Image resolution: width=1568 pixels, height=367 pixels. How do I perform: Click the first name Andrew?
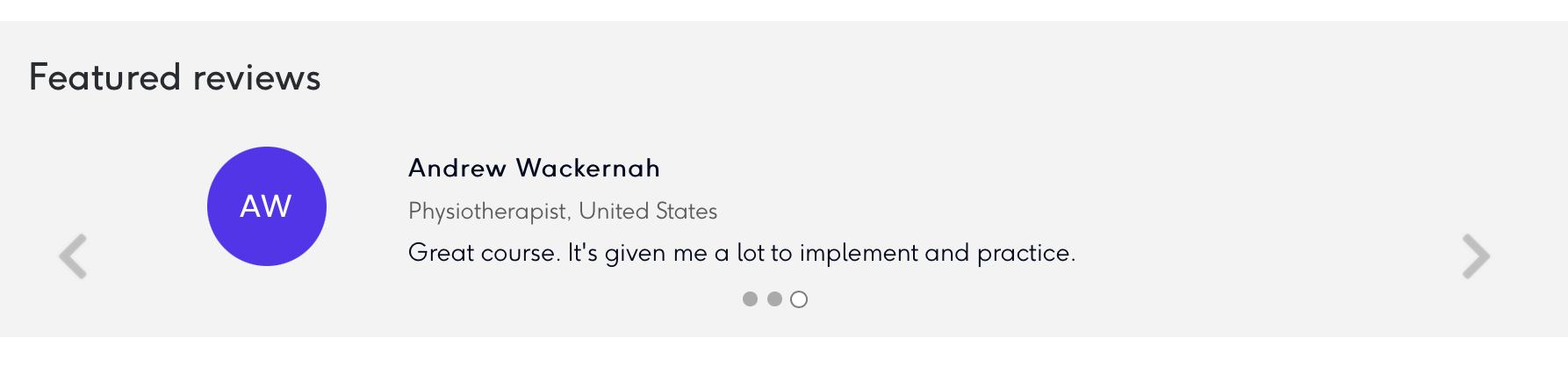coord(457,168)
